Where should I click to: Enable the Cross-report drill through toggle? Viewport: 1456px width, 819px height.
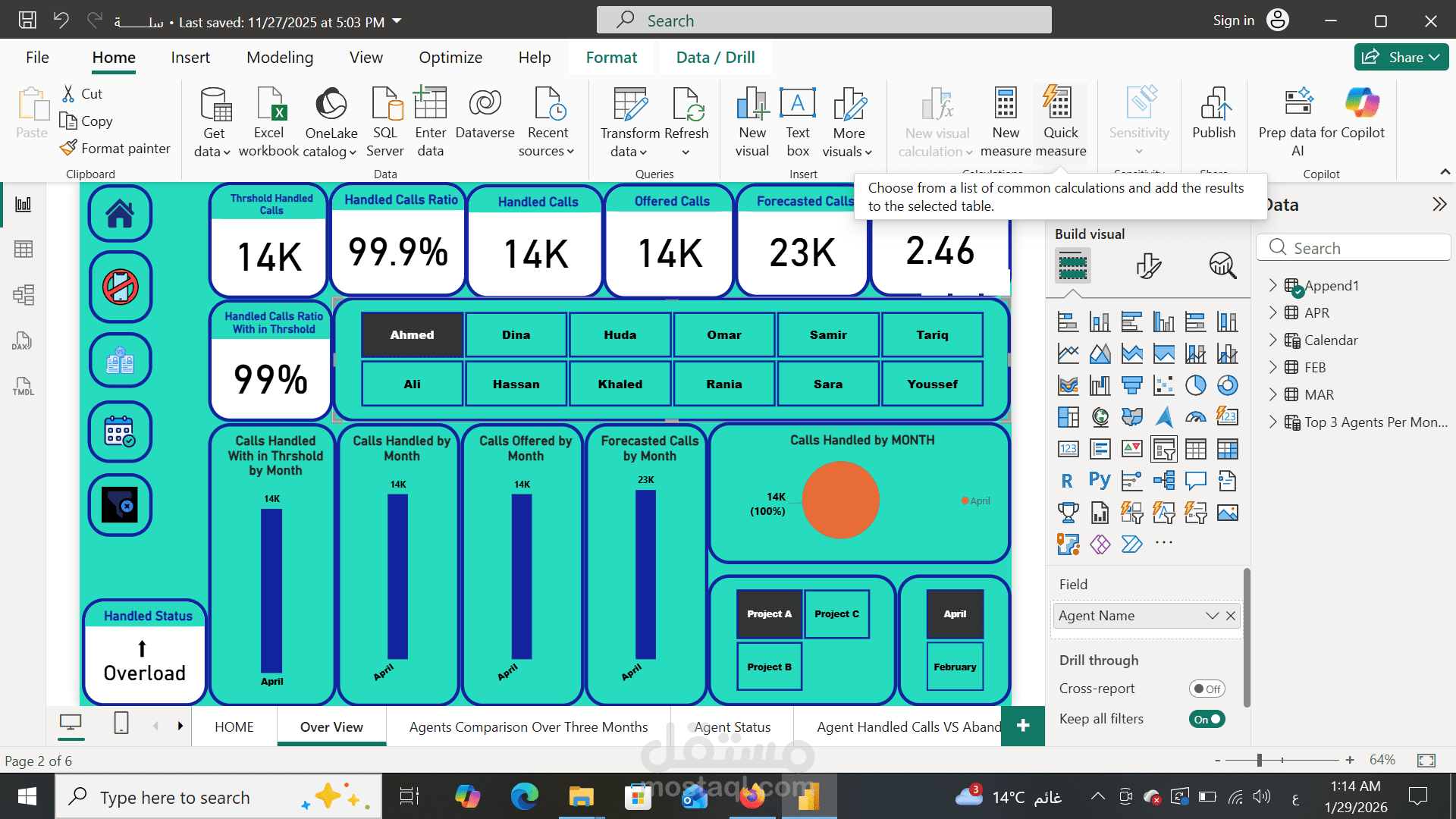click(1207, 689)
